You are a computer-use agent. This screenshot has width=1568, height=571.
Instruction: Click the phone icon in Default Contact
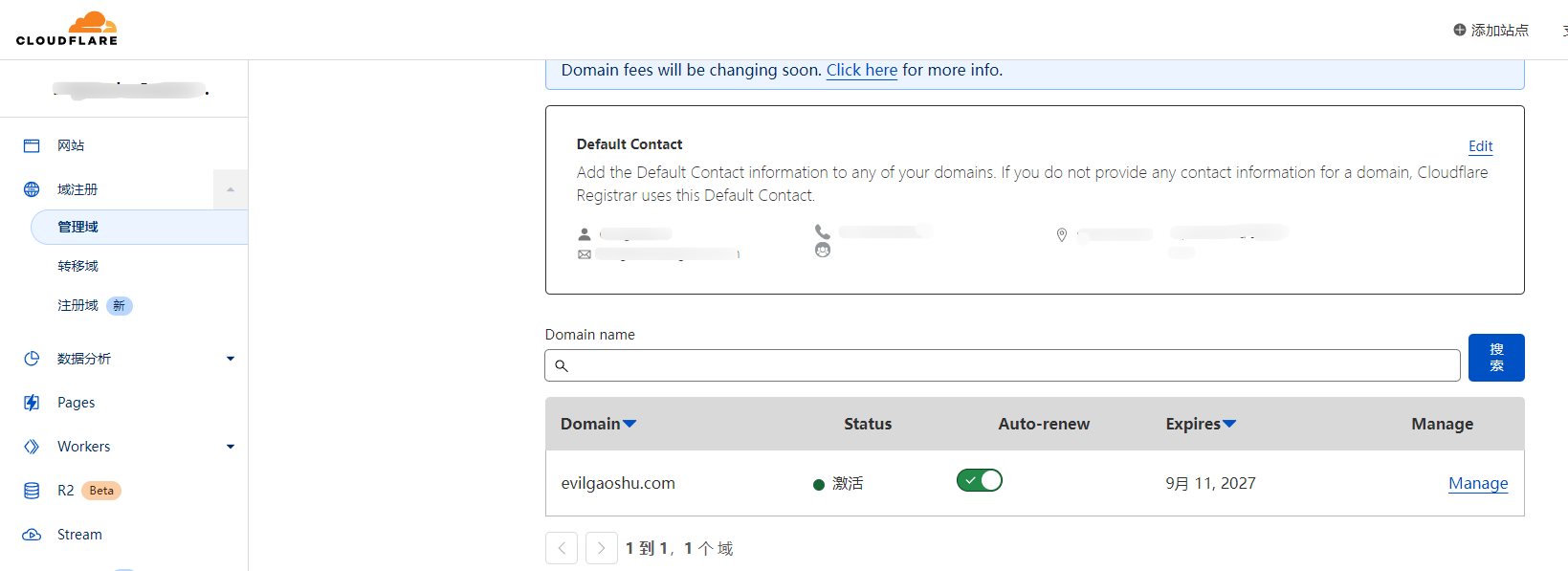823,231
